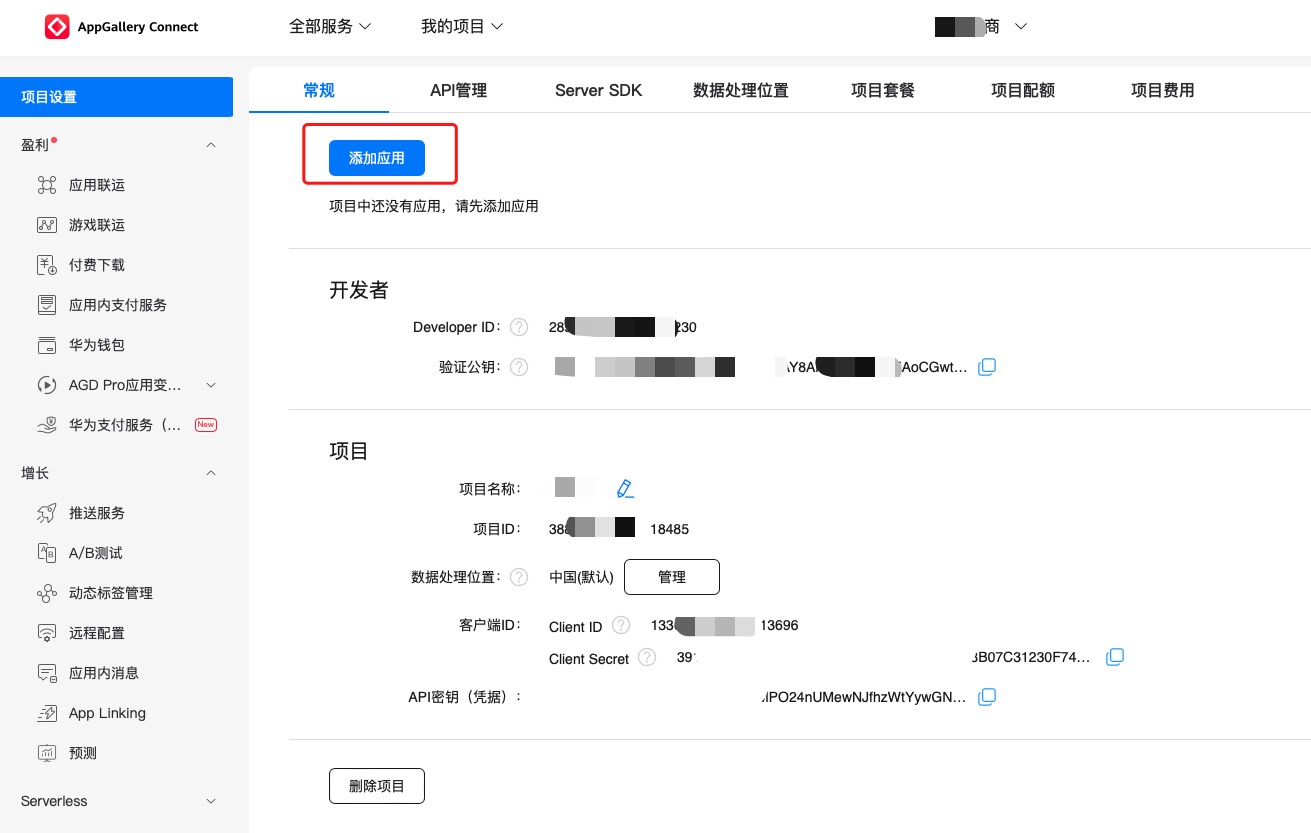Collapse the 盈利 sidebar section
Screen dimensions: 1311x833
click(211, 145)
